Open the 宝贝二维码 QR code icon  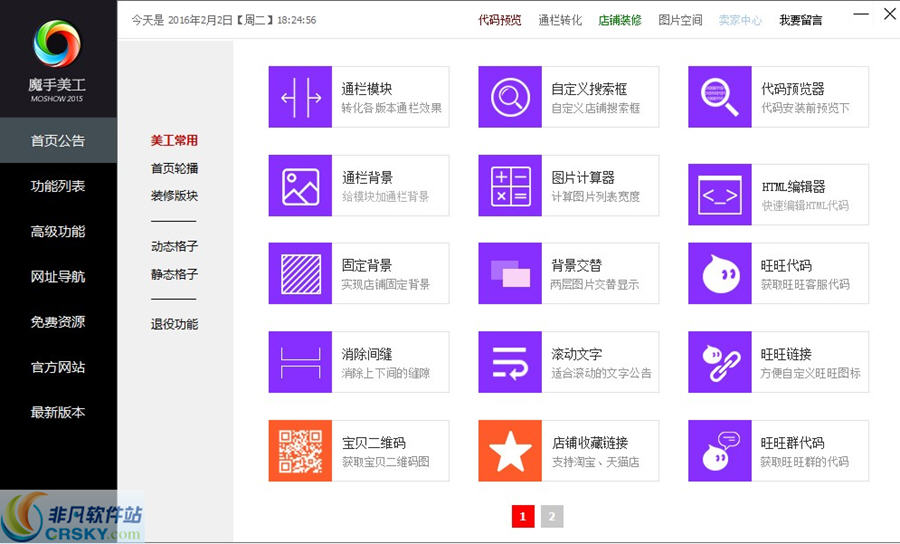300,451
